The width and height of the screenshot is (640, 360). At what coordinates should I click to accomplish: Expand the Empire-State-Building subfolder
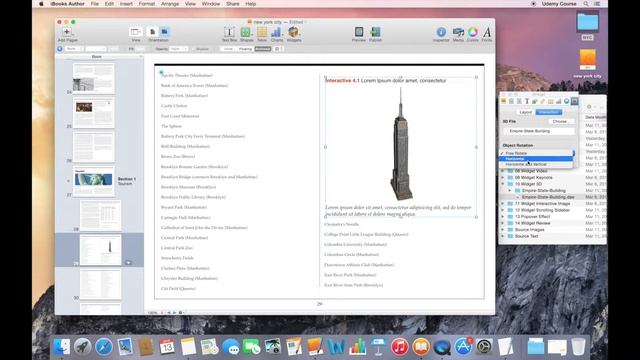pyautogui.click(x=509, y=190)
